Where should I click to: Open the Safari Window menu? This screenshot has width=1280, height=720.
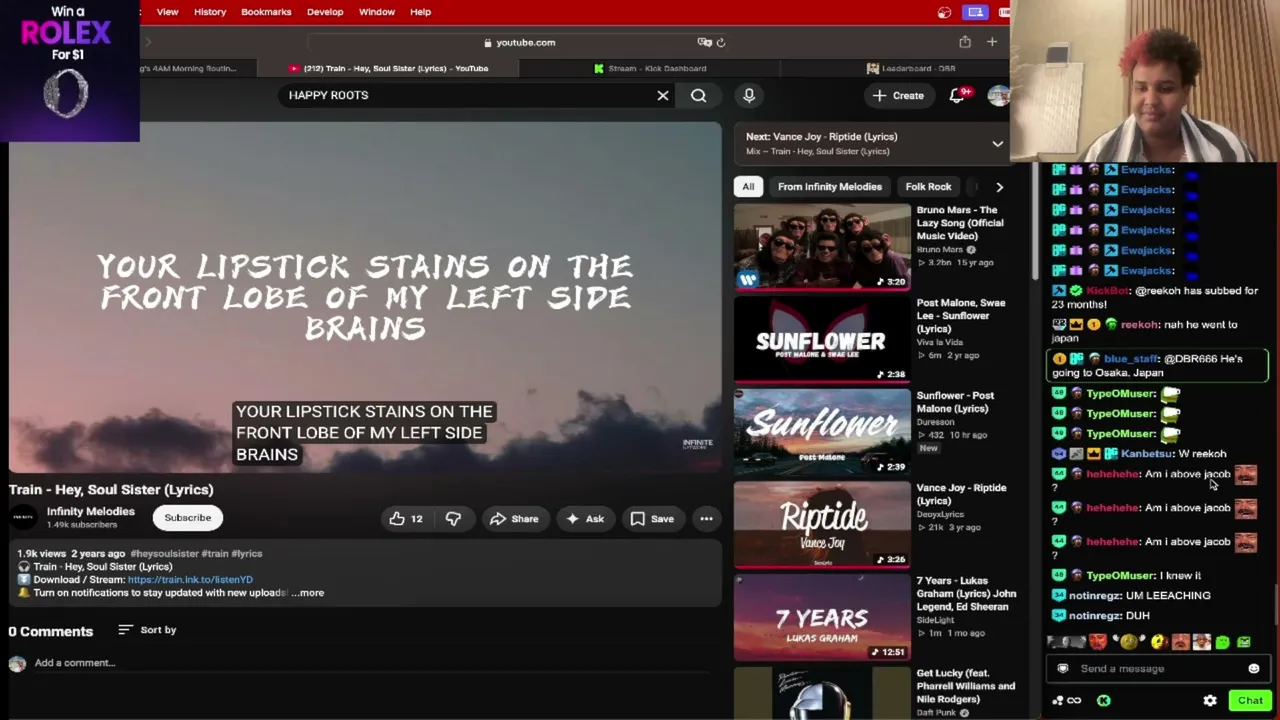click(x=377, y=12)
